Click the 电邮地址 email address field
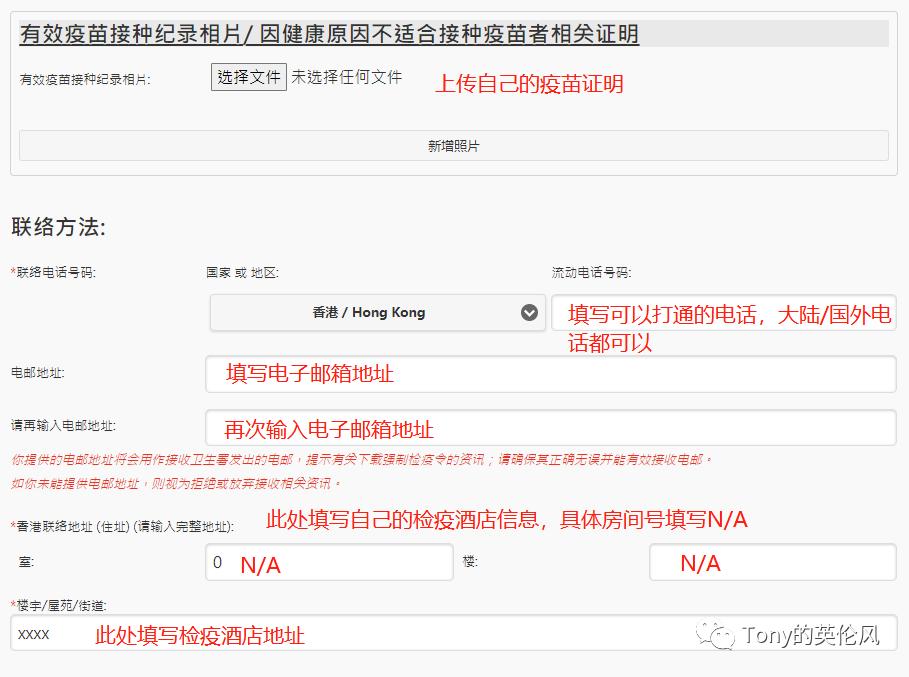 tap(550, 374)
